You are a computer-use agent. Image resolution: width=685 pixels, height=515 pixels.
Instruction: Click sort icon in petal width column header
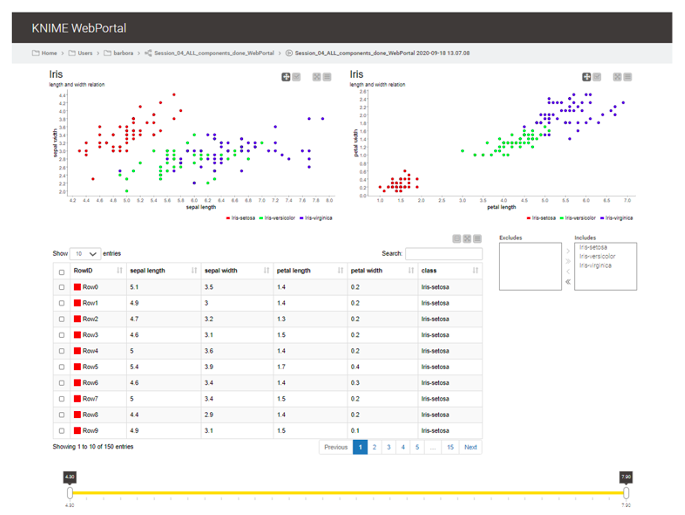[412, 270]
